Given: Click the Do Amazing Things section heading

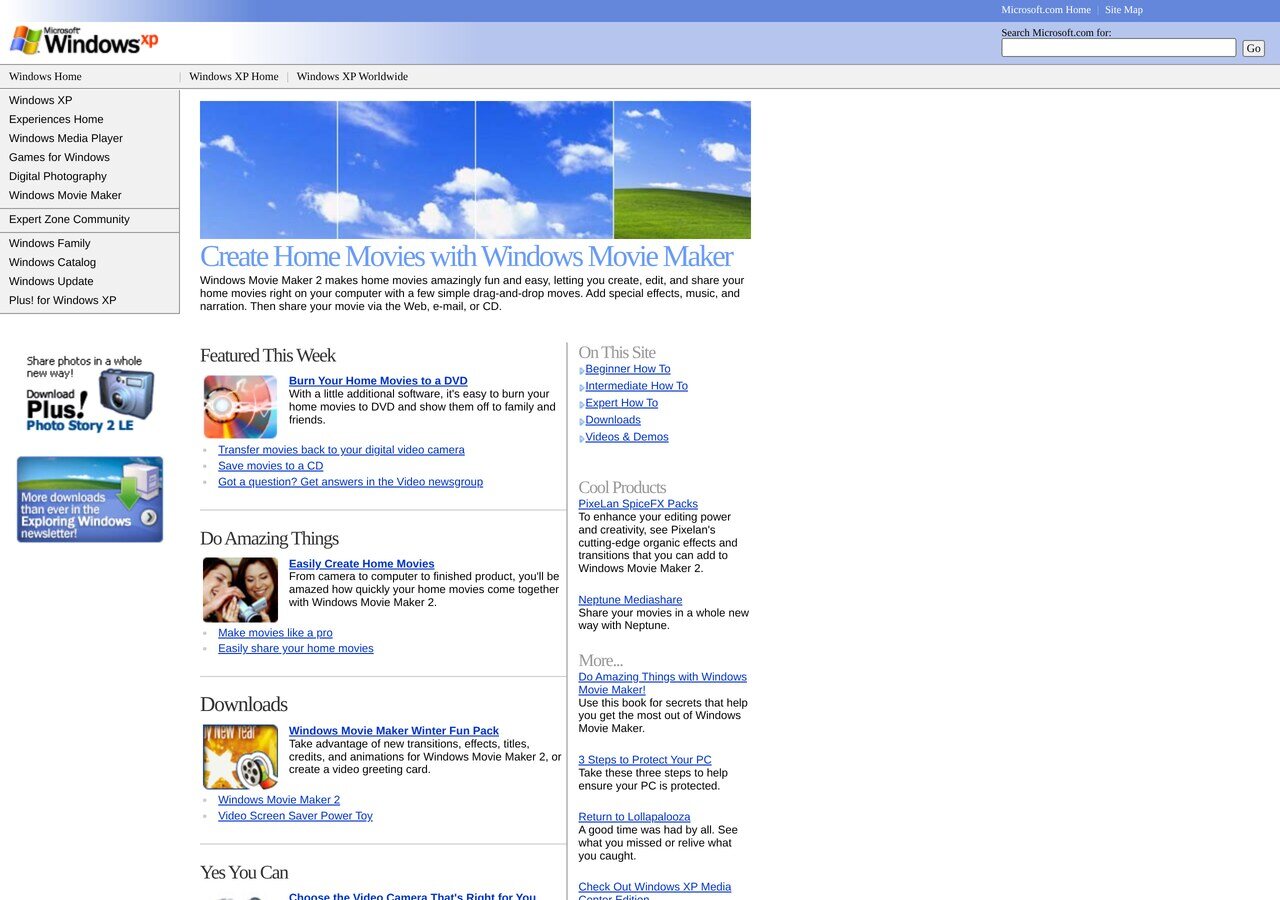Looking at the screenshot, I should (269, 538).
